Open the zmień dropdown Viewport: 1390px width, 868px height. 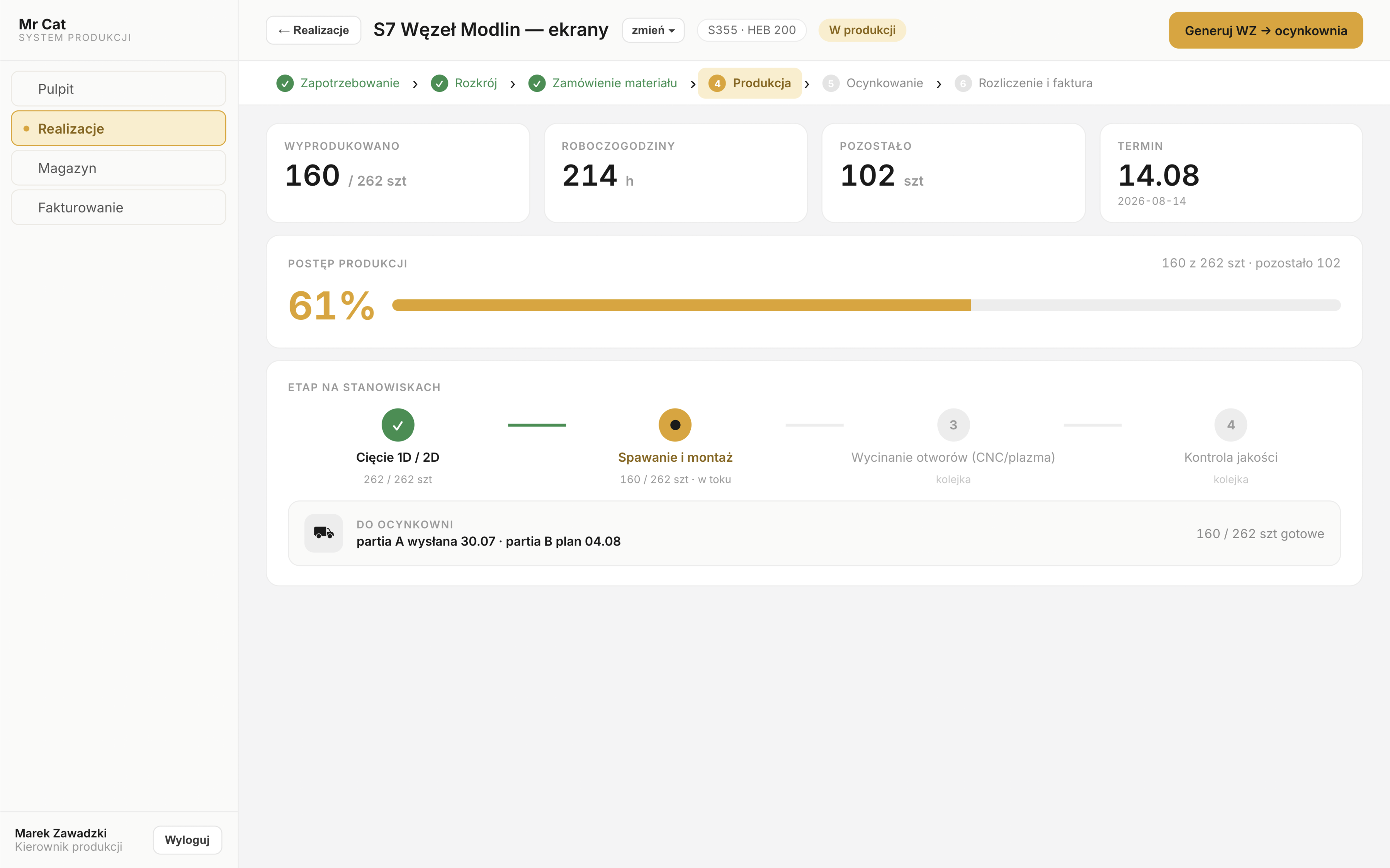coord(653,31)
